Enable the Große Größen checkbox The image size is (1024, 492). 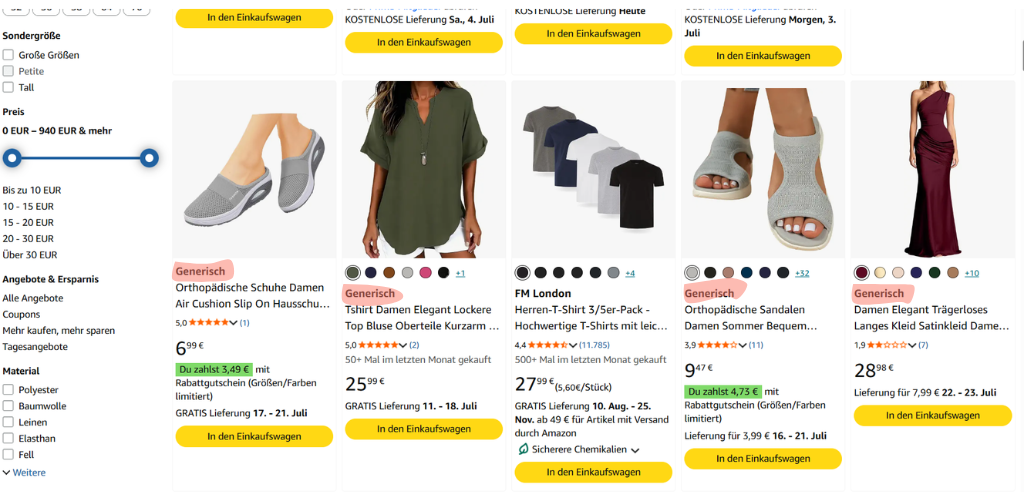pos(8,55)
